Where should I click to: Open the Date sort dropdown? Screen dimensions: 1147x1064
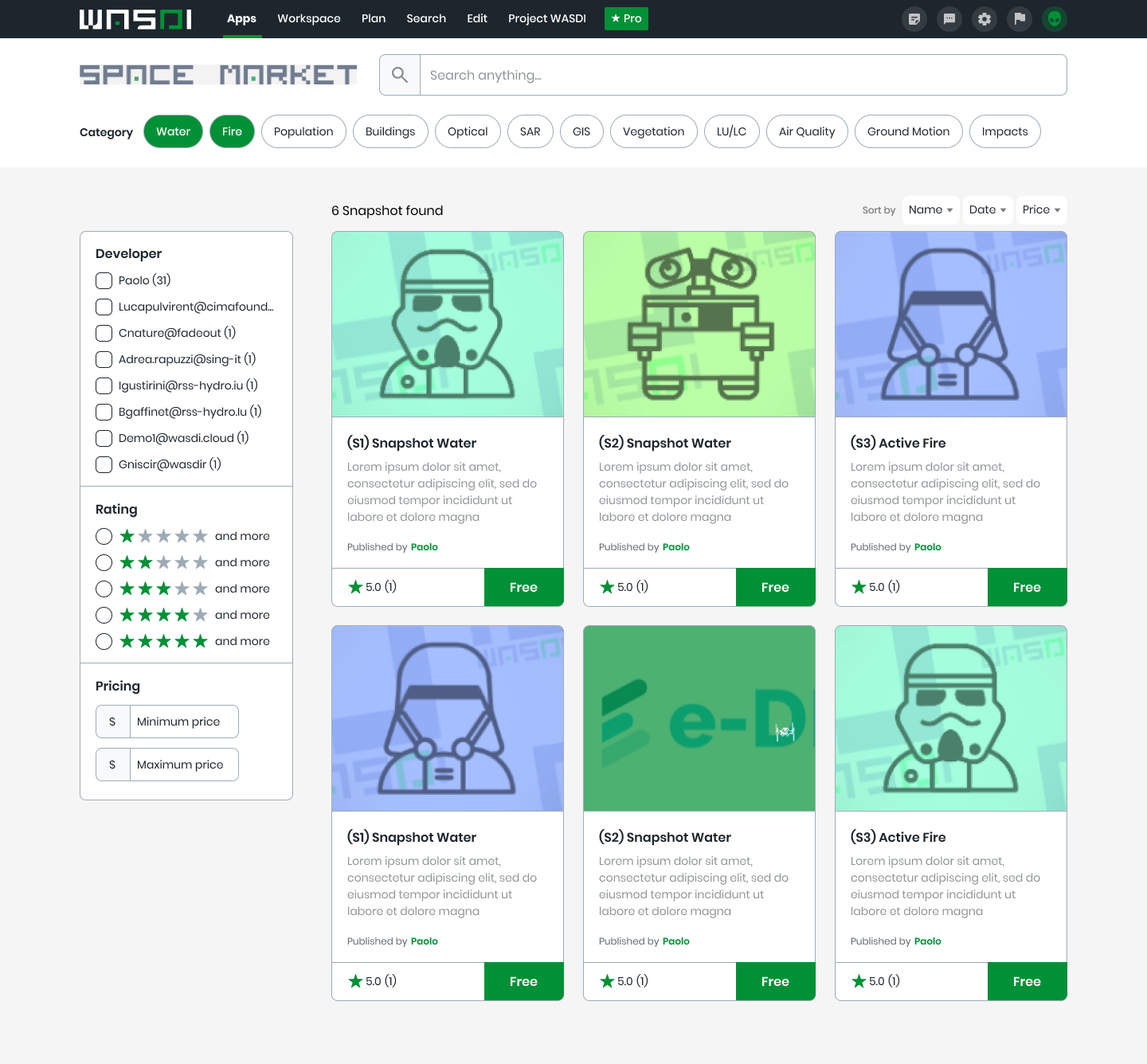[x=987, y=210]
